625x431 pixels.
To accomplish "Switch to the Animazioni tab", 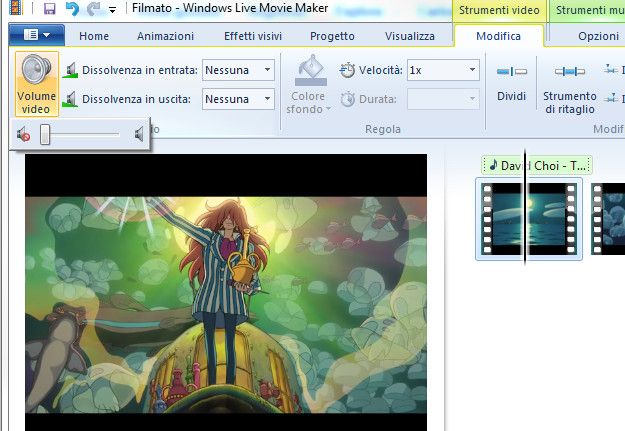I will 165,36.
